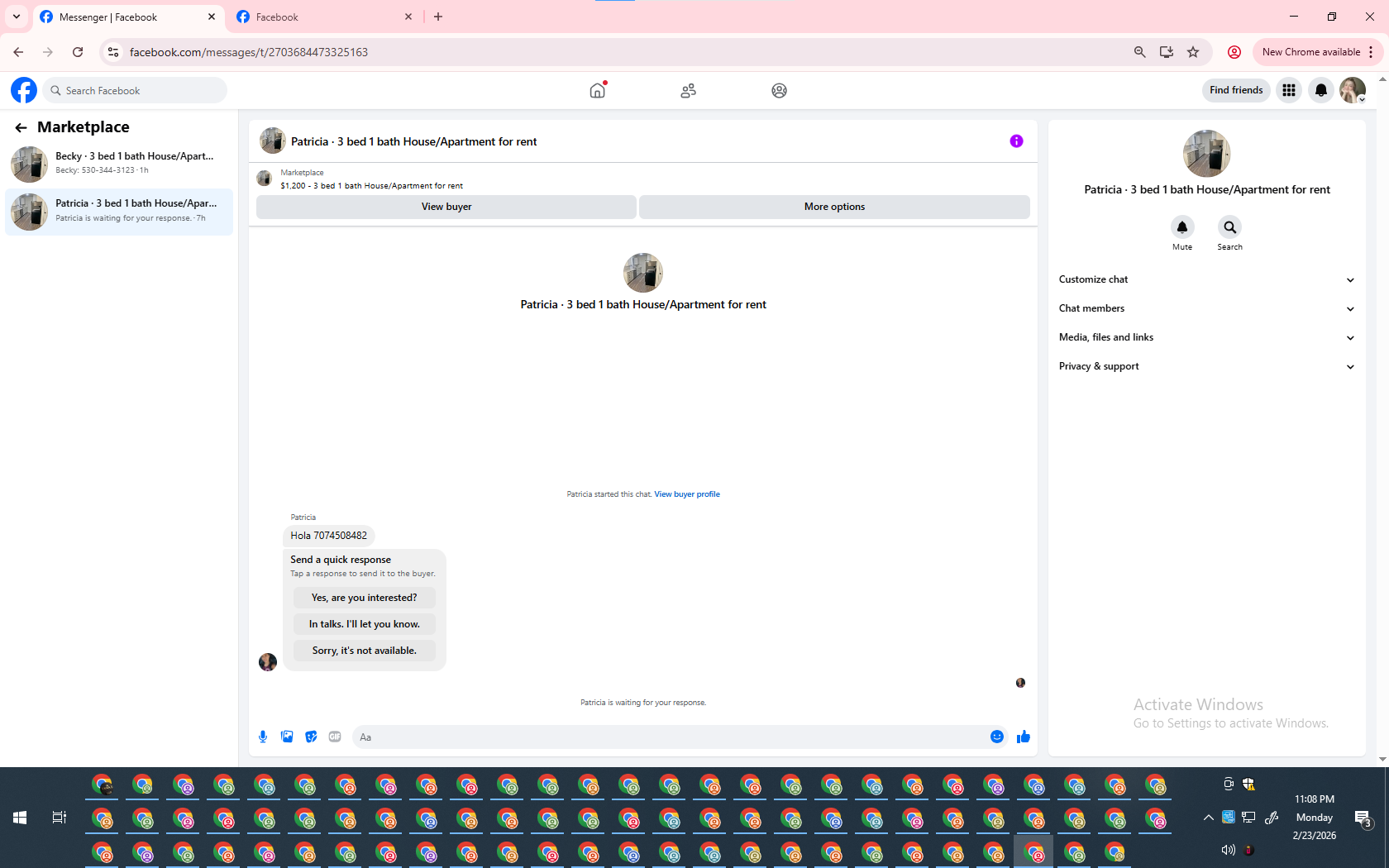Open the account profile picture menu
Viewport: 1389px width, 868px height.
1353,90
